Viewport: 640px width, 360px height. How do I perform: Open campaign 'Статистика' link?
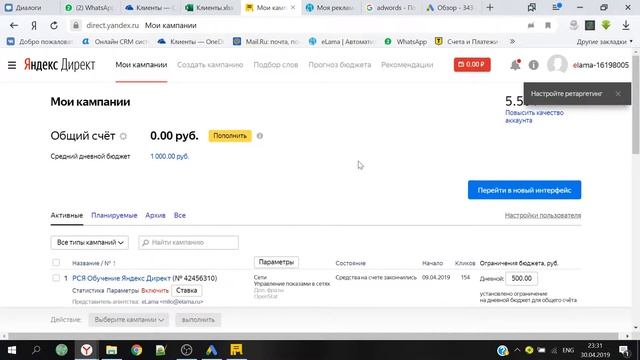(x=88, y=291)
